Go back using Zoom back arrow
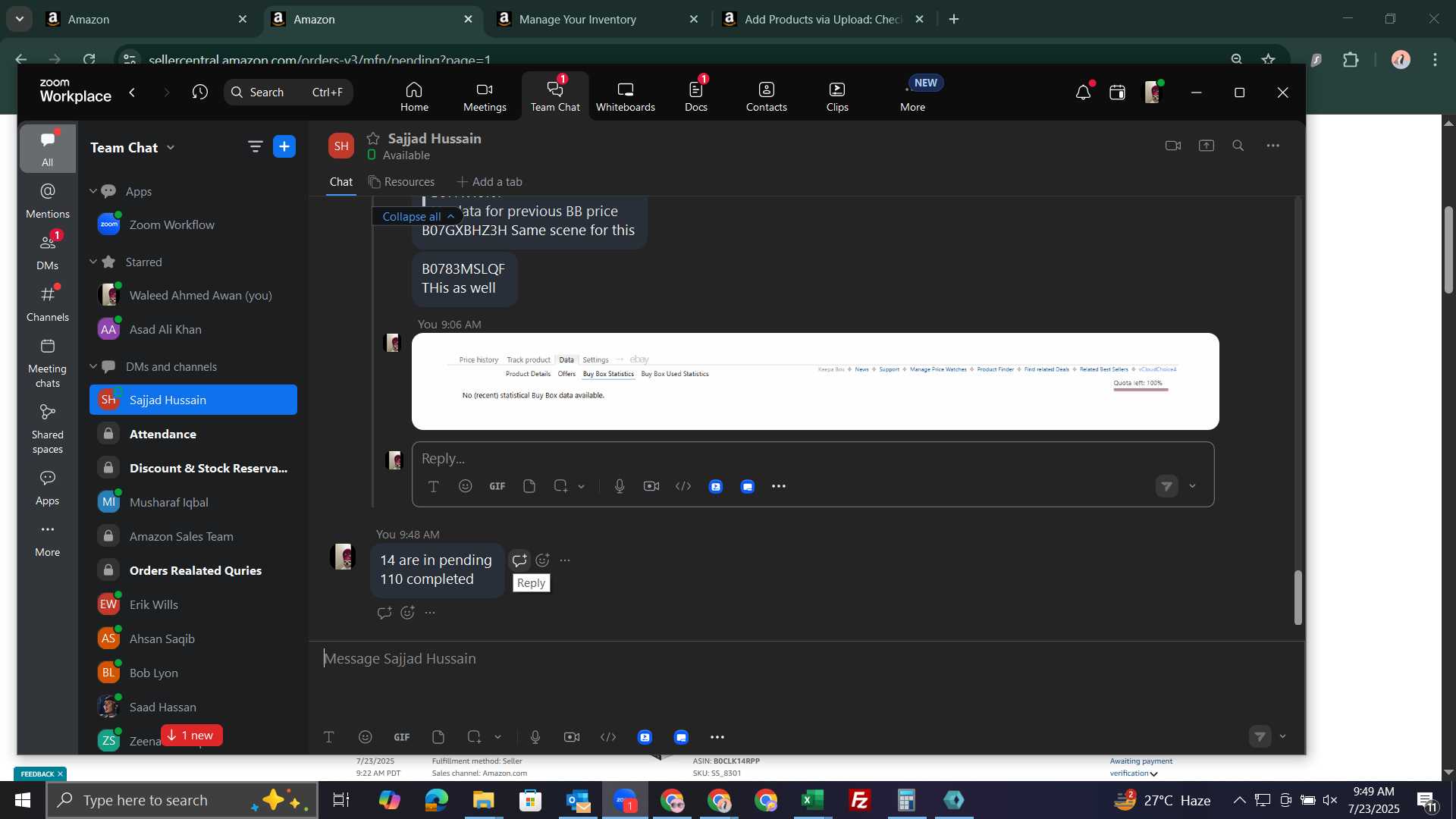Screen dimensions: 1456x819 [x=133, y=92]
